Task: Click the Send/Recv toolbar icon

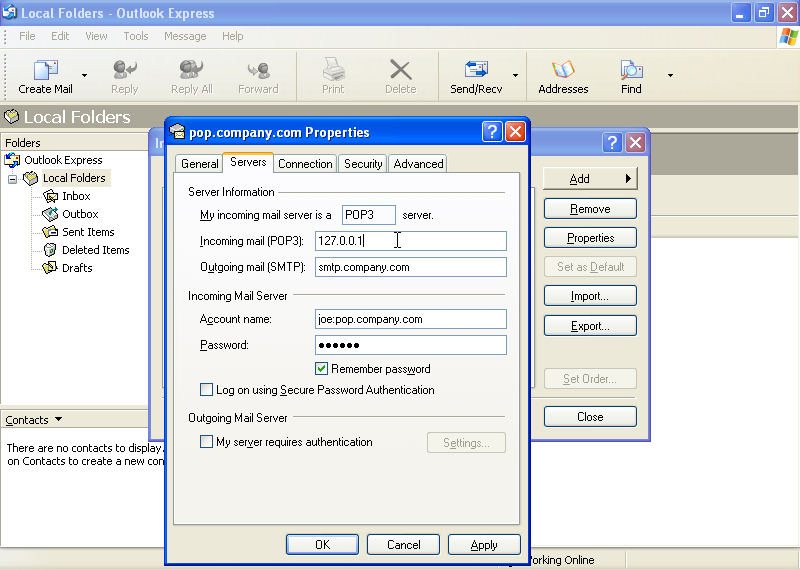Action: click(x=476, y=69)
